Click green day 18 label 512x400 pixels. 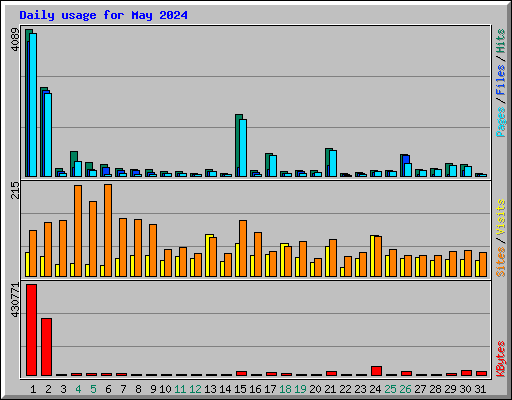pos(285,389)
